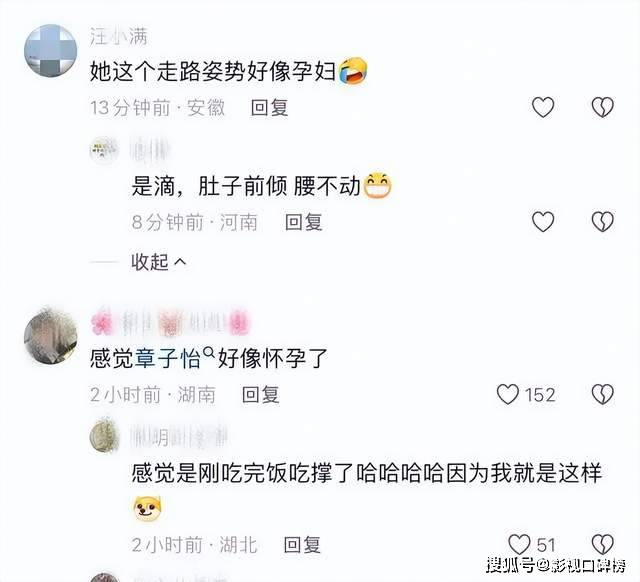Screen dimensions: 640x582
Task: View avatar of the 湖南 commenter
Action: [x=51, y=336]
